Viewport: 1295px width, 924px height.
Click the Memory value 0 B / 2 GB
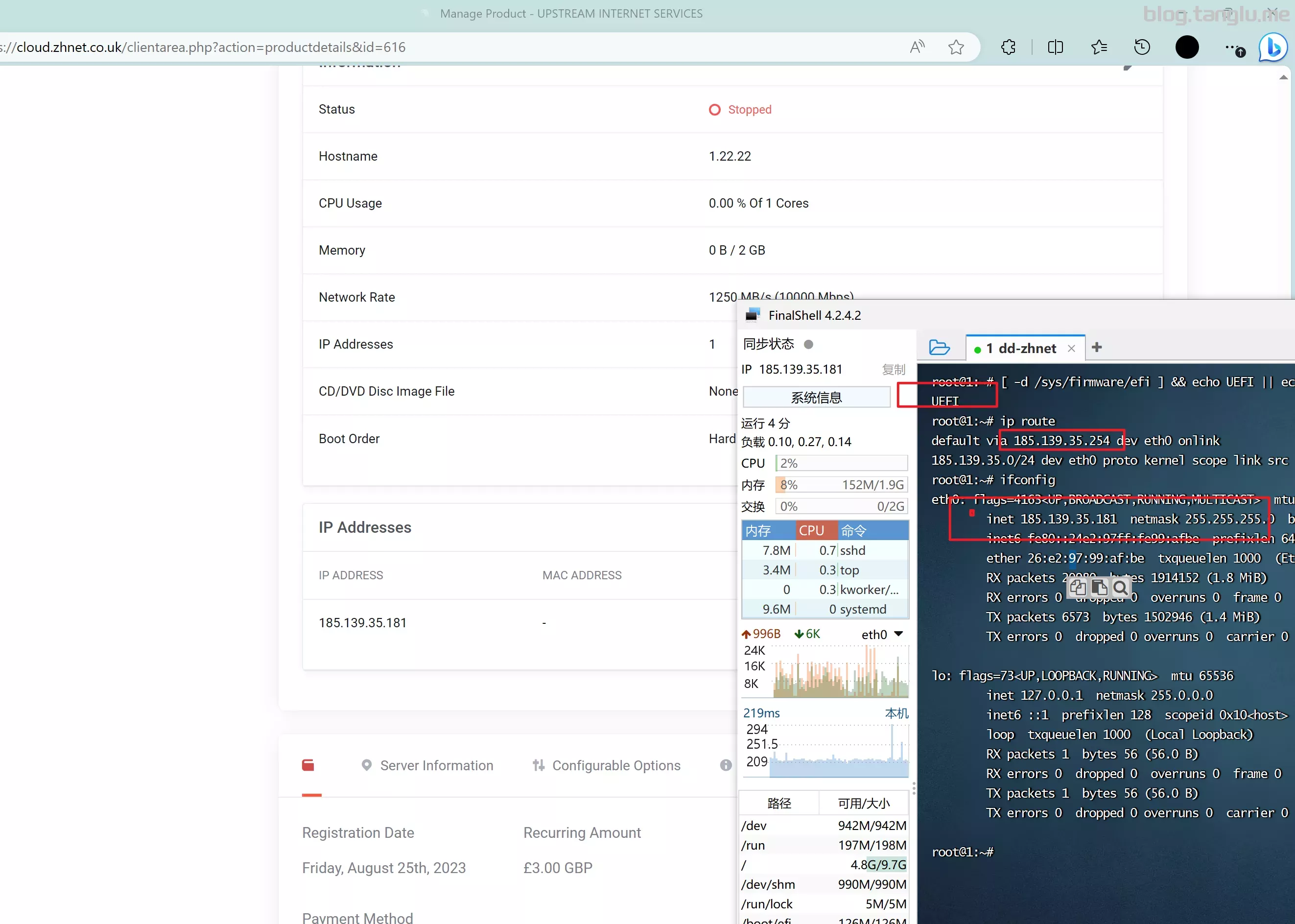pos(736,250)
